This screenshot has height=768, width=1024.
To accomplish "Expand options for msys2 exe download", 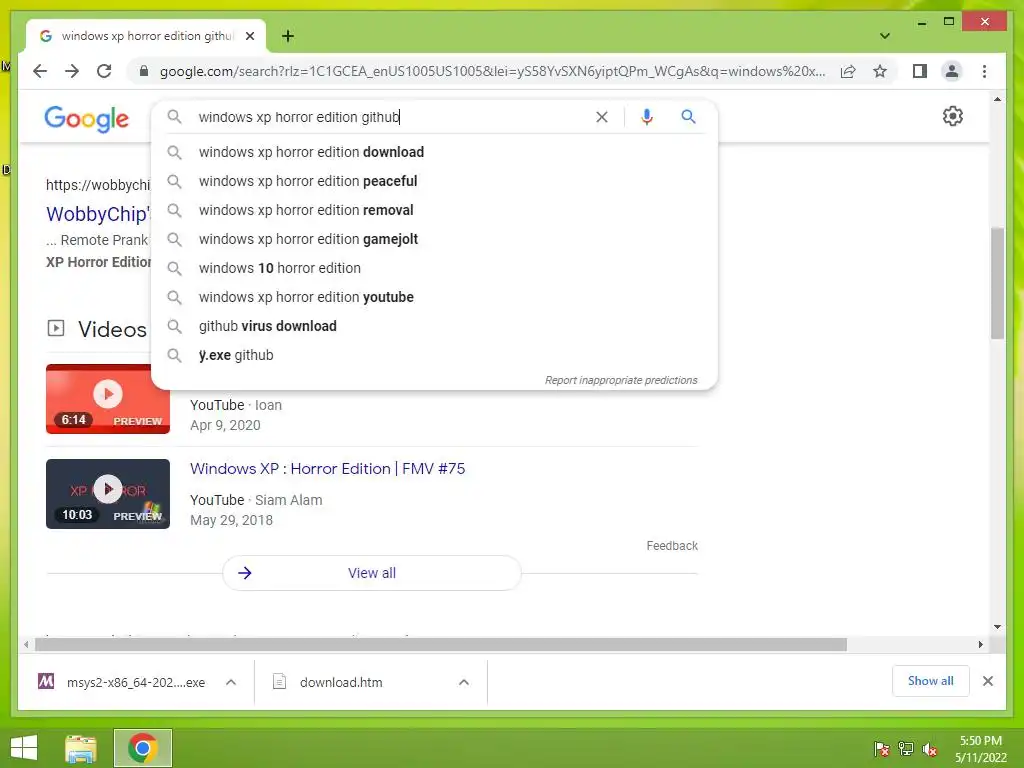I will [231, 682].
